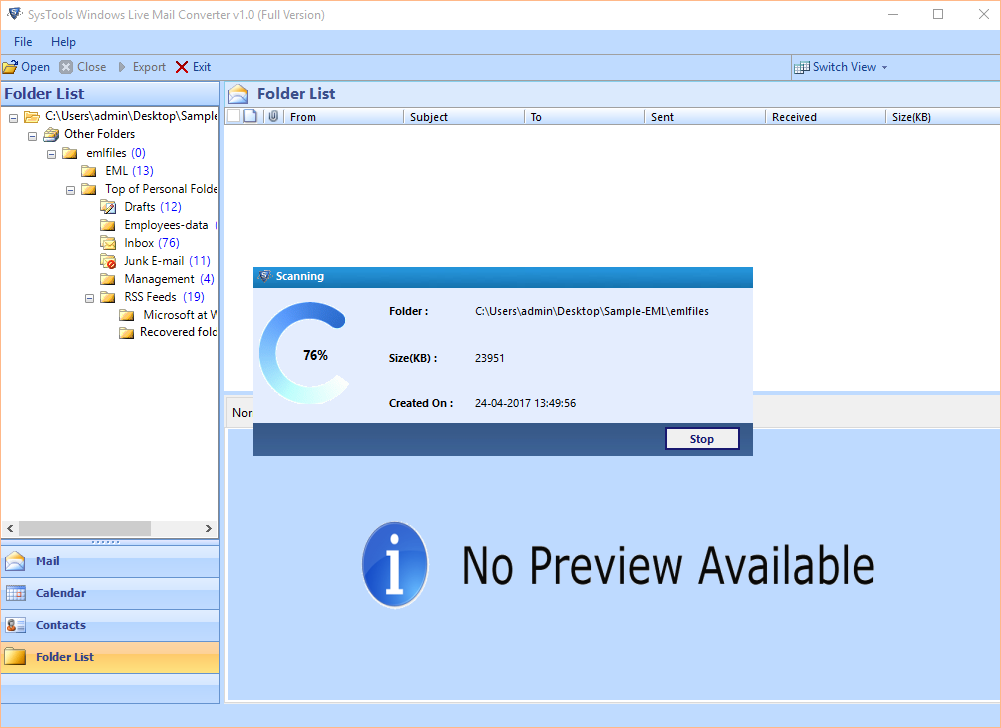Screen dimensions: 1001x728
Task: Collapse Top of Personal Folders node
Action: [x=71, y=190]
